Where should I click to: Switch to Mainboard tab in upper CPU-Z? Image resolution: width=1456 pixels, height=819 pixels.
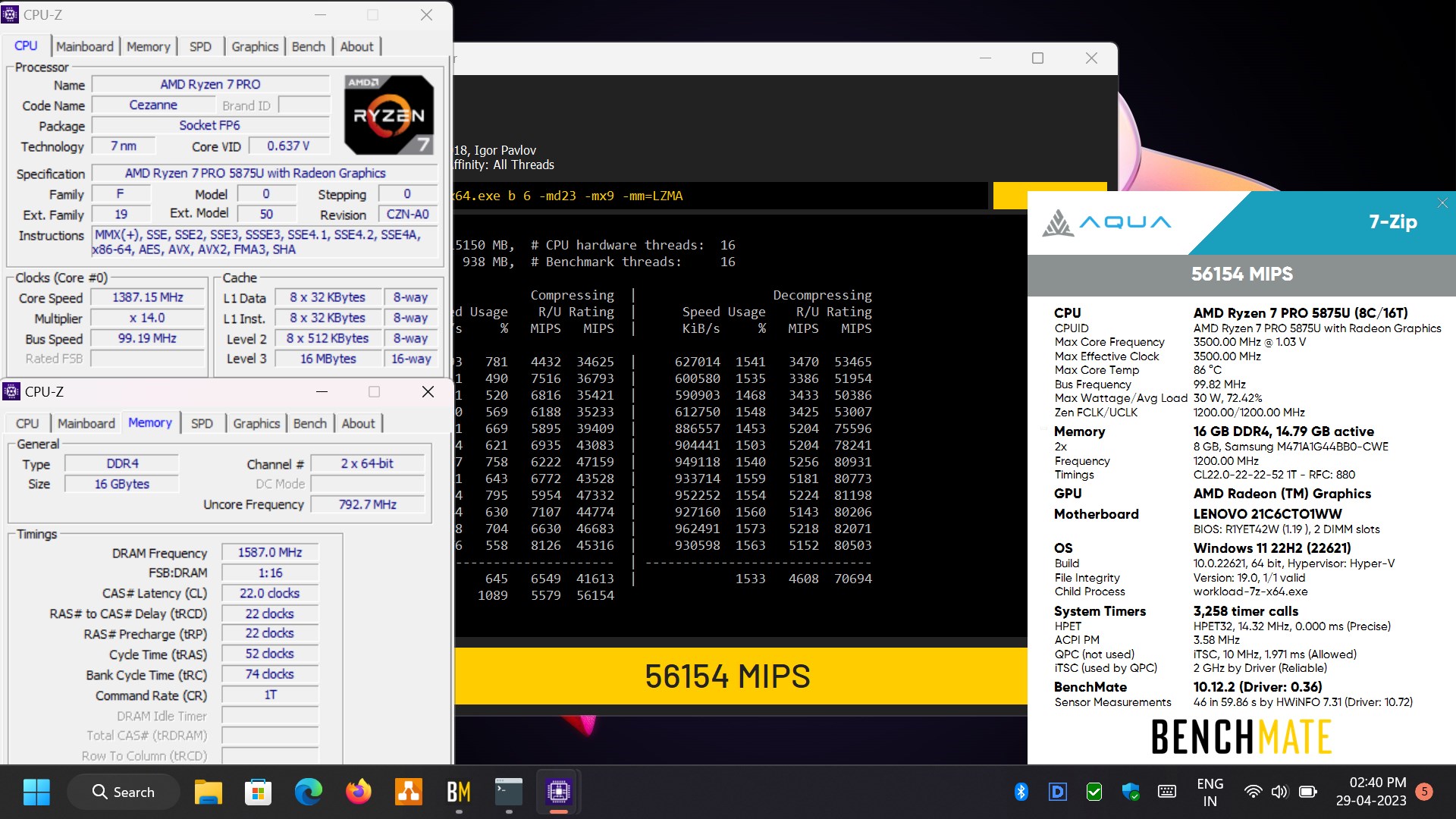pos(85,46)
